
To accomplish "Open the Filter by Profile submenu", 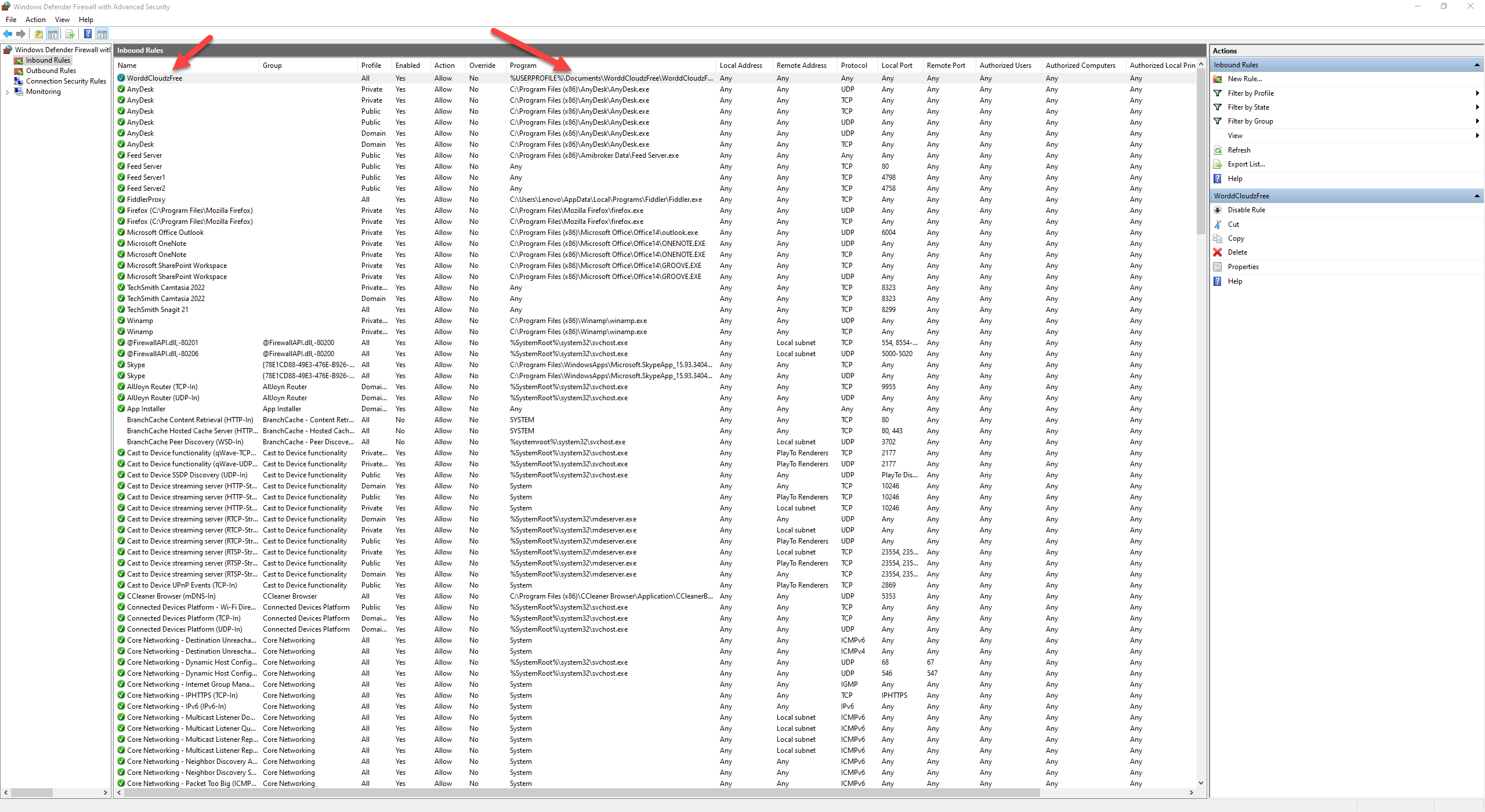I will [x=1251, y=93].
